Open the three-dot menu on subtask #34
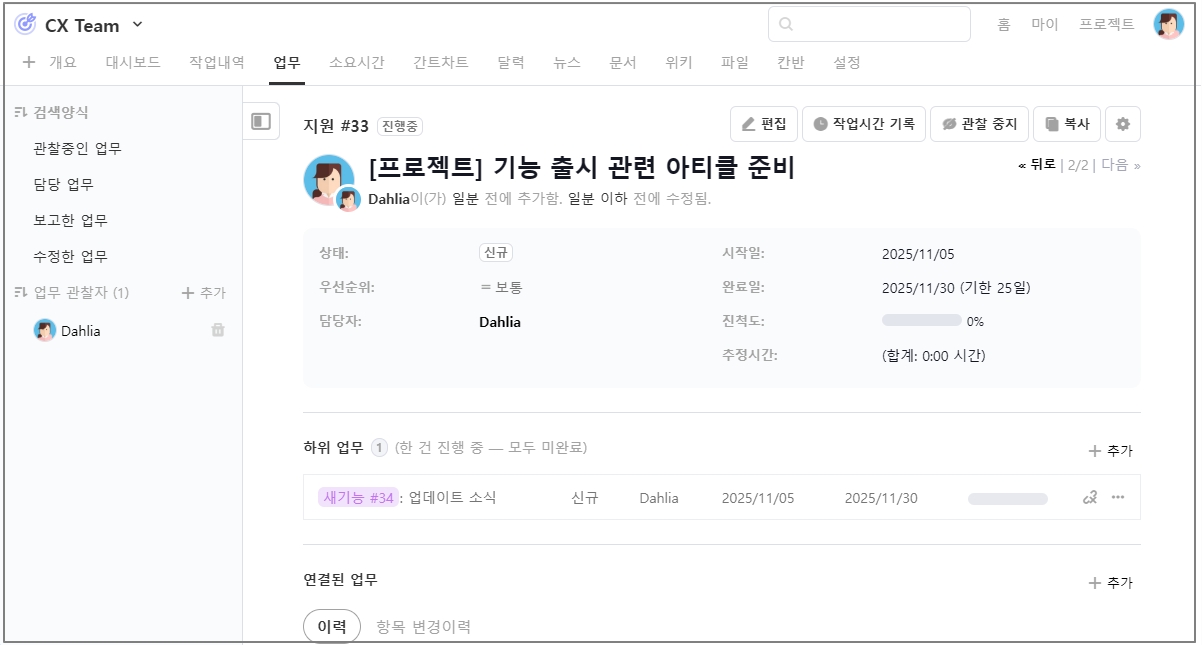Image resolution: width=1202 pixels, height=645 pixels. (x=1118, y=498)
